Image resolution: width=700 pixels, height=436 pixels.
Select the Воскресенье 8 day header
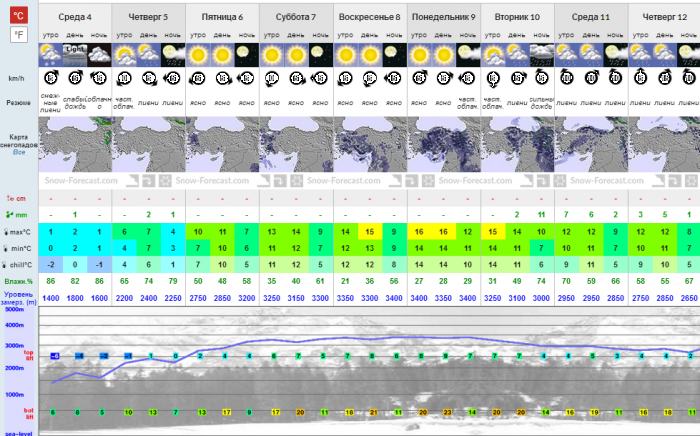click(x=370, y=17)
